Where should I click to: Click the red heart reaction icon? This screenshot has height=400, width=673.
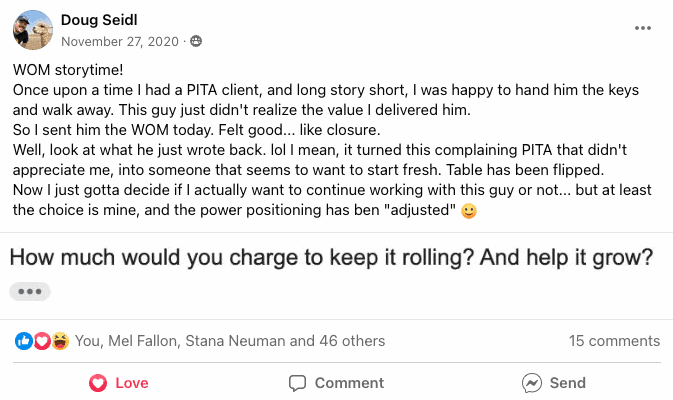coord(42,341)
